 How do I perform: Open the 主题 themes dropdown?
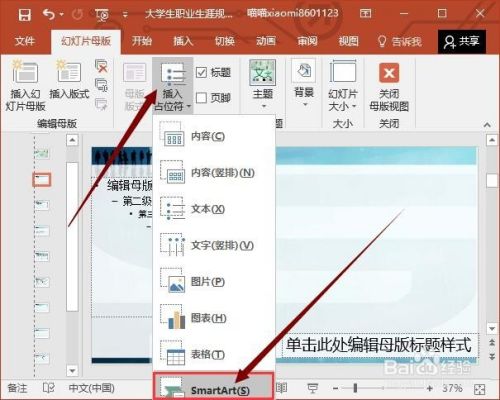(263, 85)
